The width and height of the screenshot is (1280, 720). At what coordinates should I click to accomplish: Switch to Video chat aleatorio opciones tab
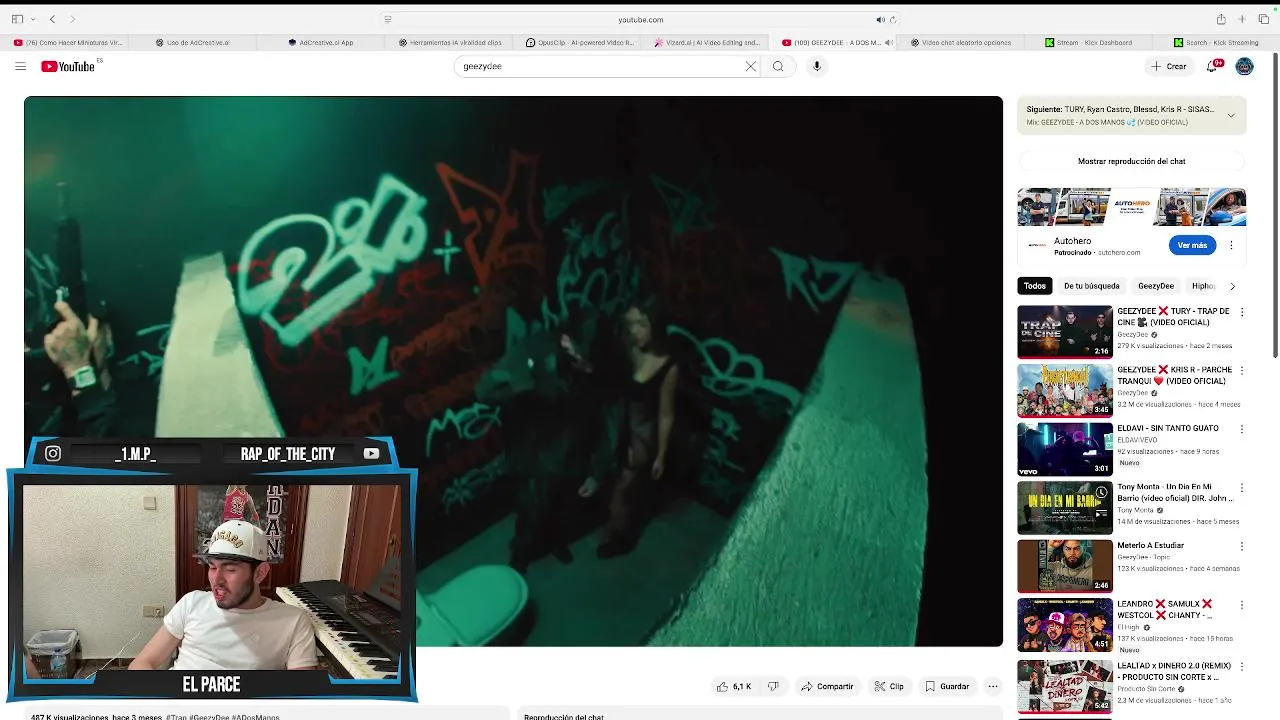pos(960,43)
